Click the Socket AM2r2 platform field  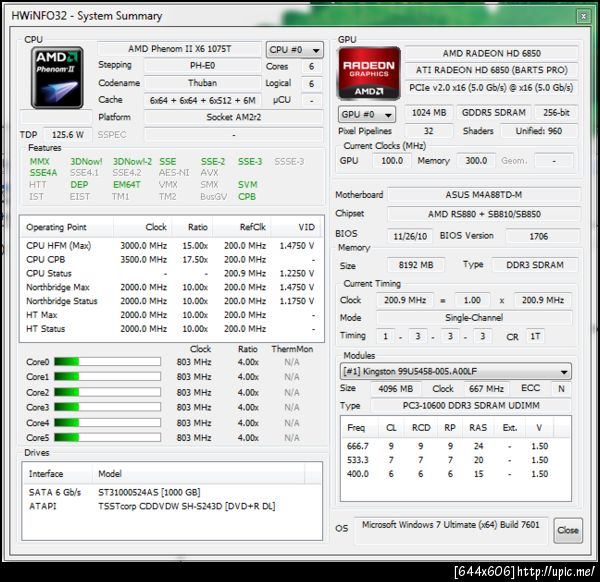tap(233, 117)
